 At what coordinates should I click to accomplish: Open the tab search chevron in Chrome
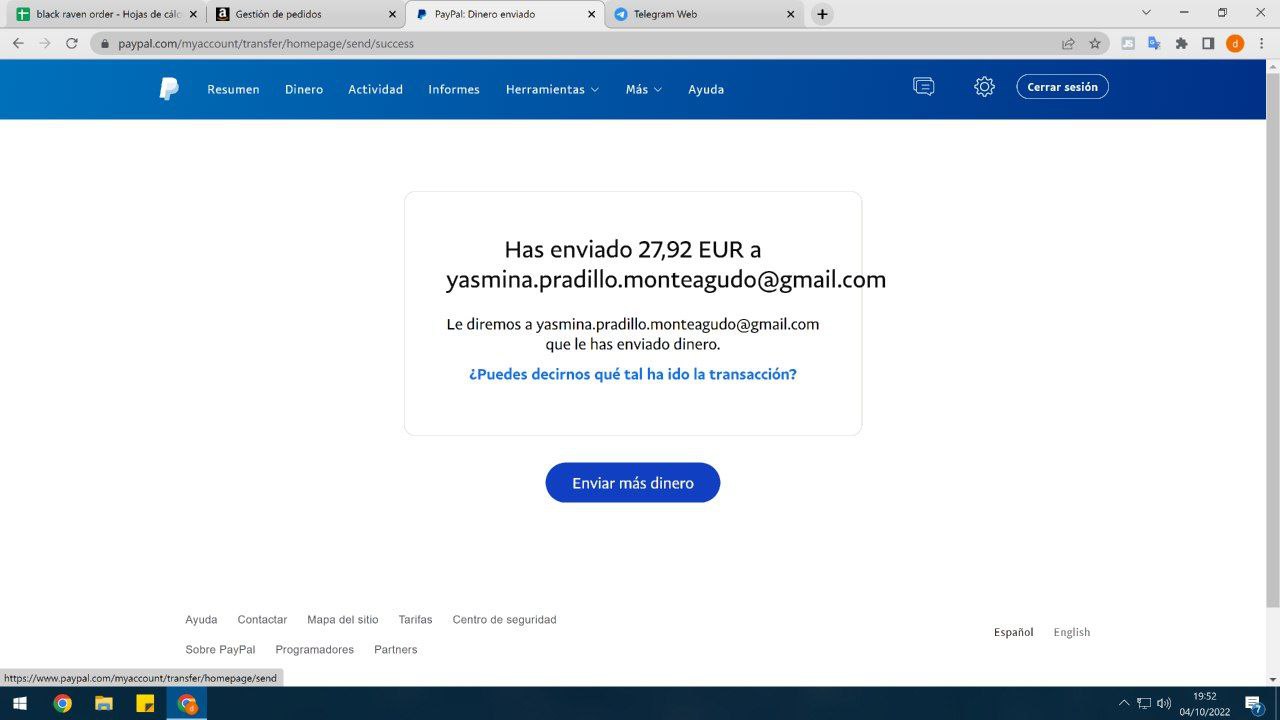coord(1146,13)
